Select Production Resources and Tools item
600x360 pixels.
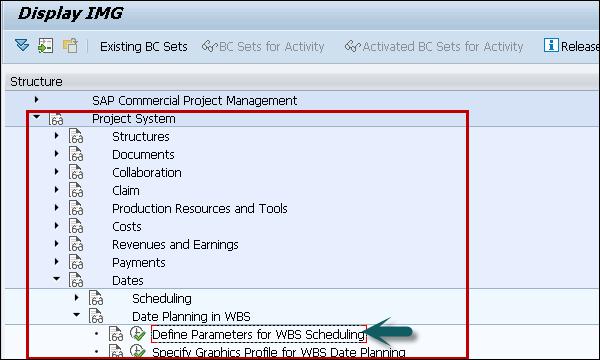coord(200,209)
